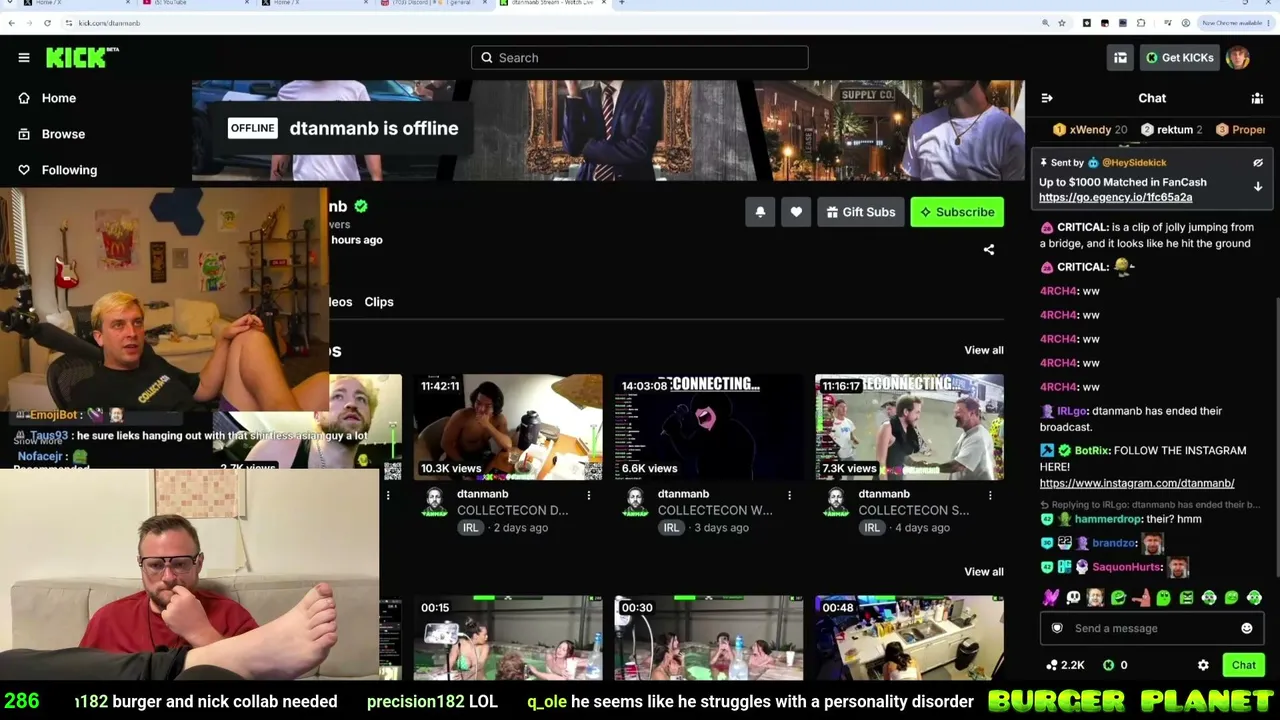This screenshot has width=1280, height=720.
Task: Click the IRL tag on 4 days ago video
Action: tap(872, 528)
